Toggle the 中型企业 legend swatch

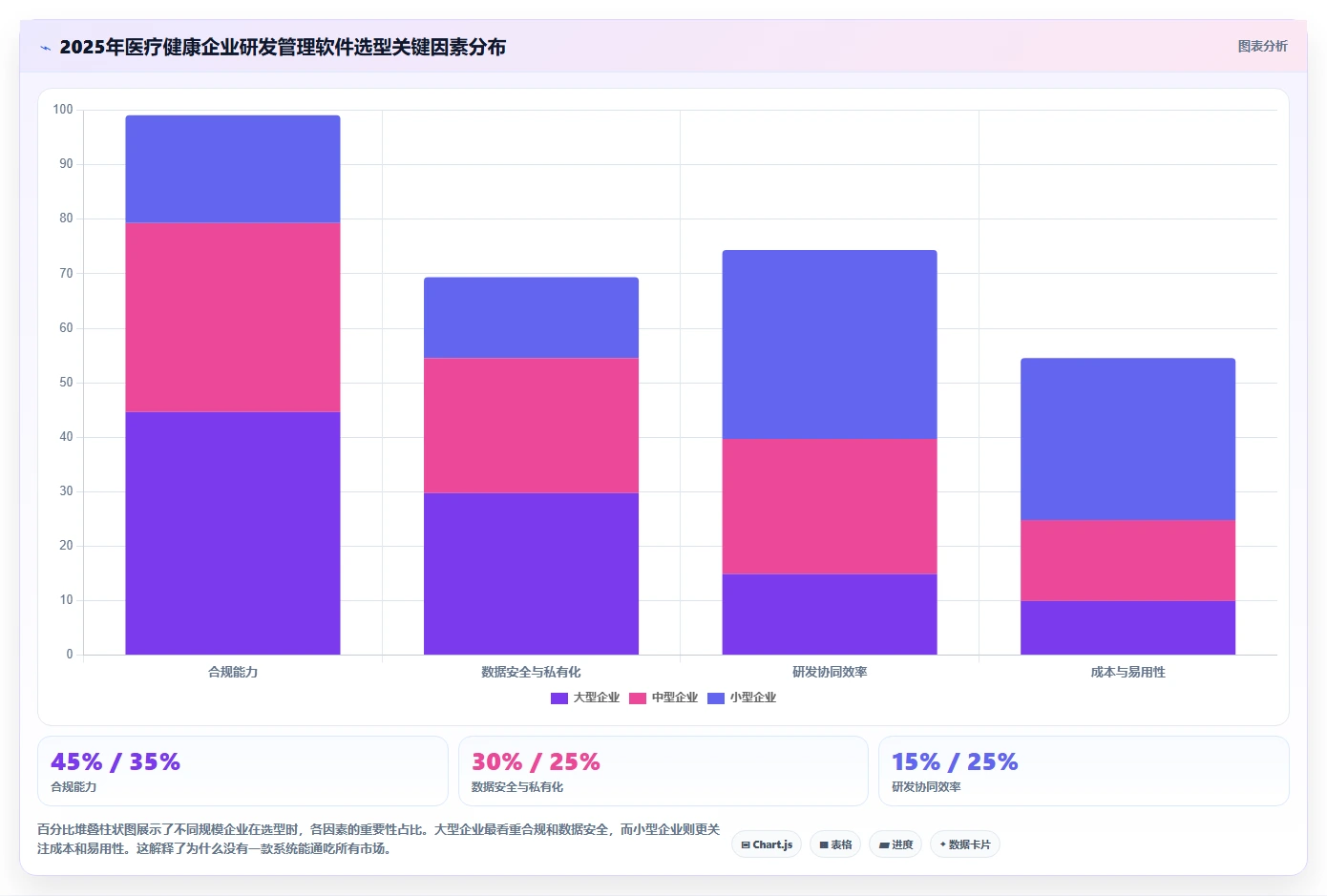pyautogui.click(x=638, y=698)
